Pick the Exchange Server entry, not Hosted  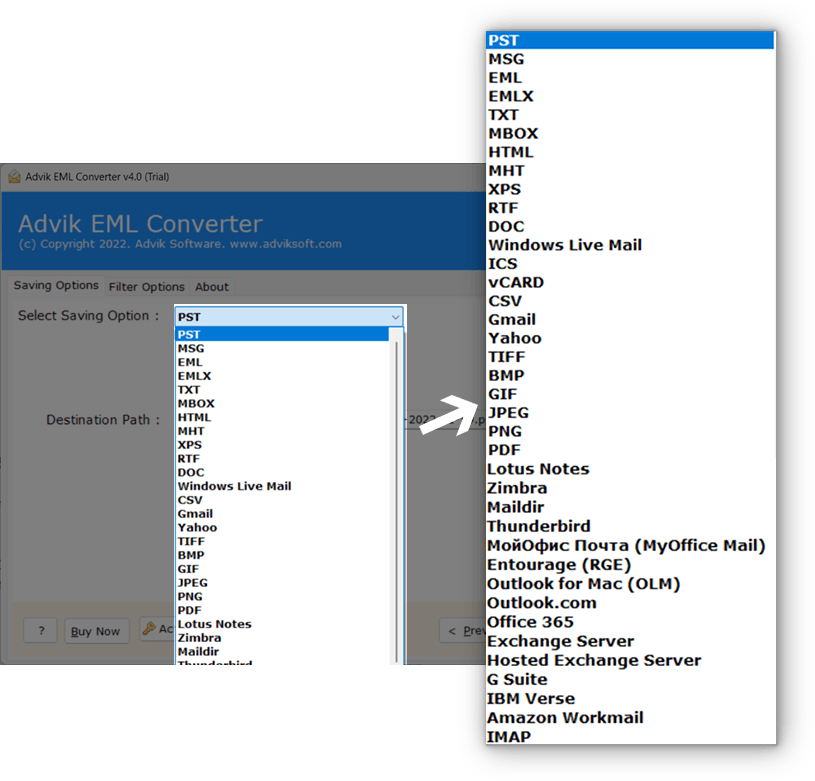[x=630, y=641]
